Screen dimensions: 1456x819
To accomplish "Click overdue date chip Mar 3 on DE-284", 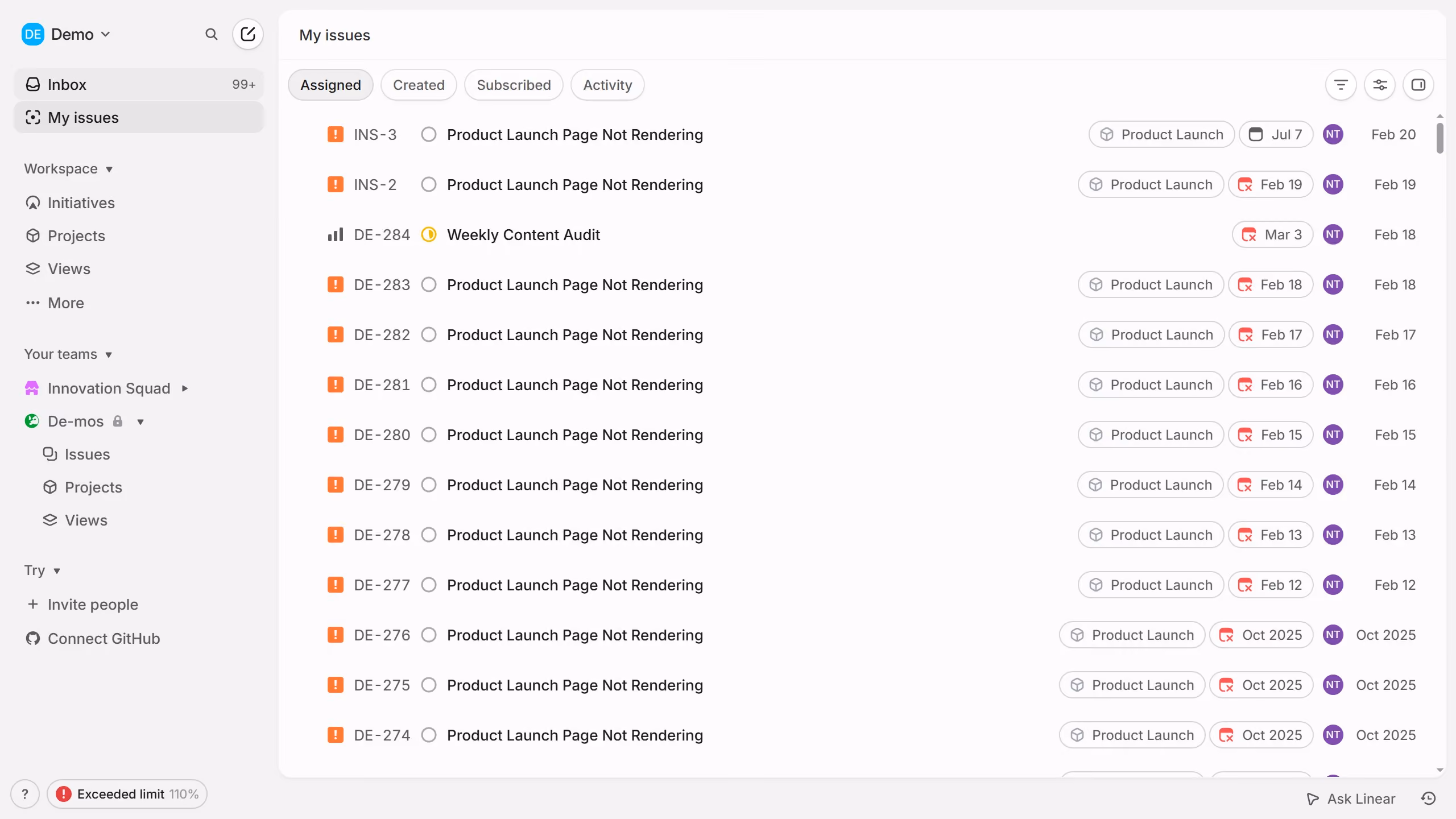I will [x=1273, y=235].
